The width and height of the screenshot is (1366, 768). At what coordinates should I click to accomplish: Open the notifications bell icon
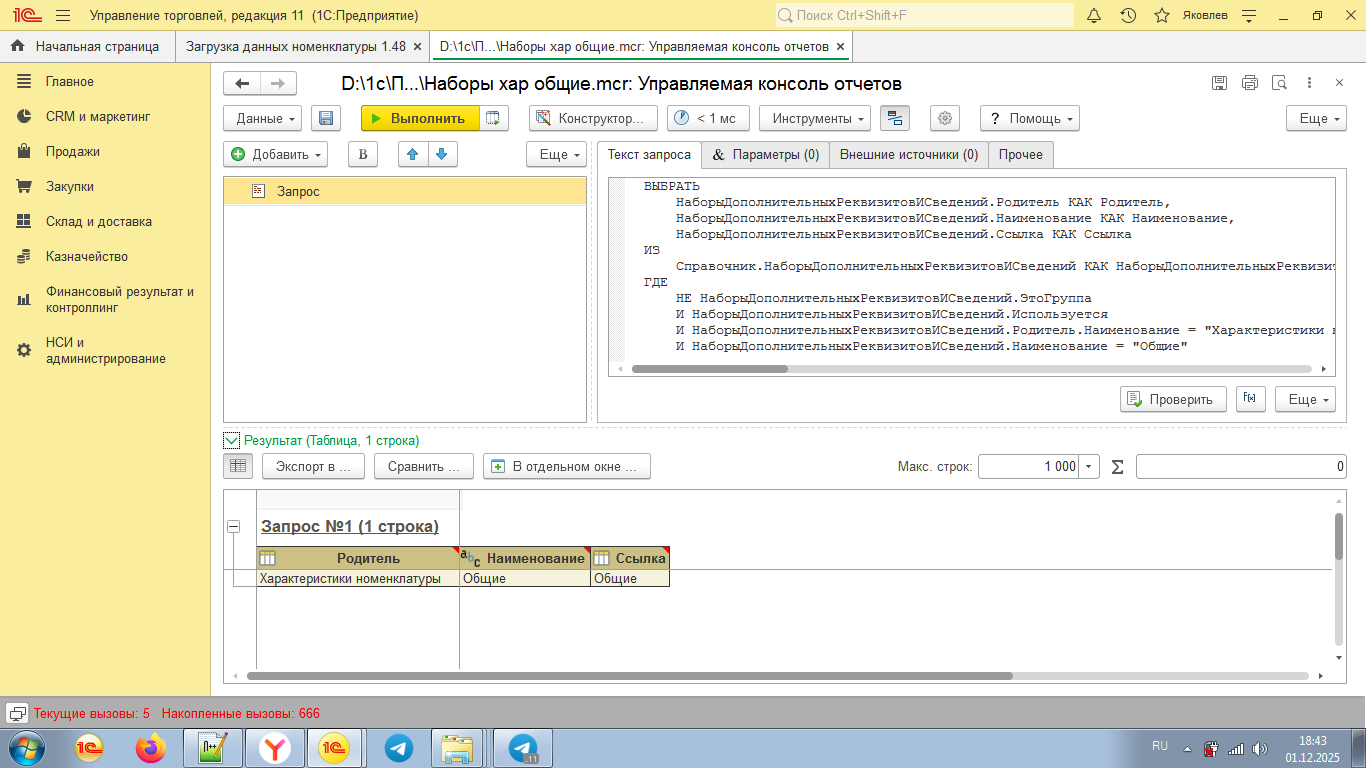(1094, 16)
